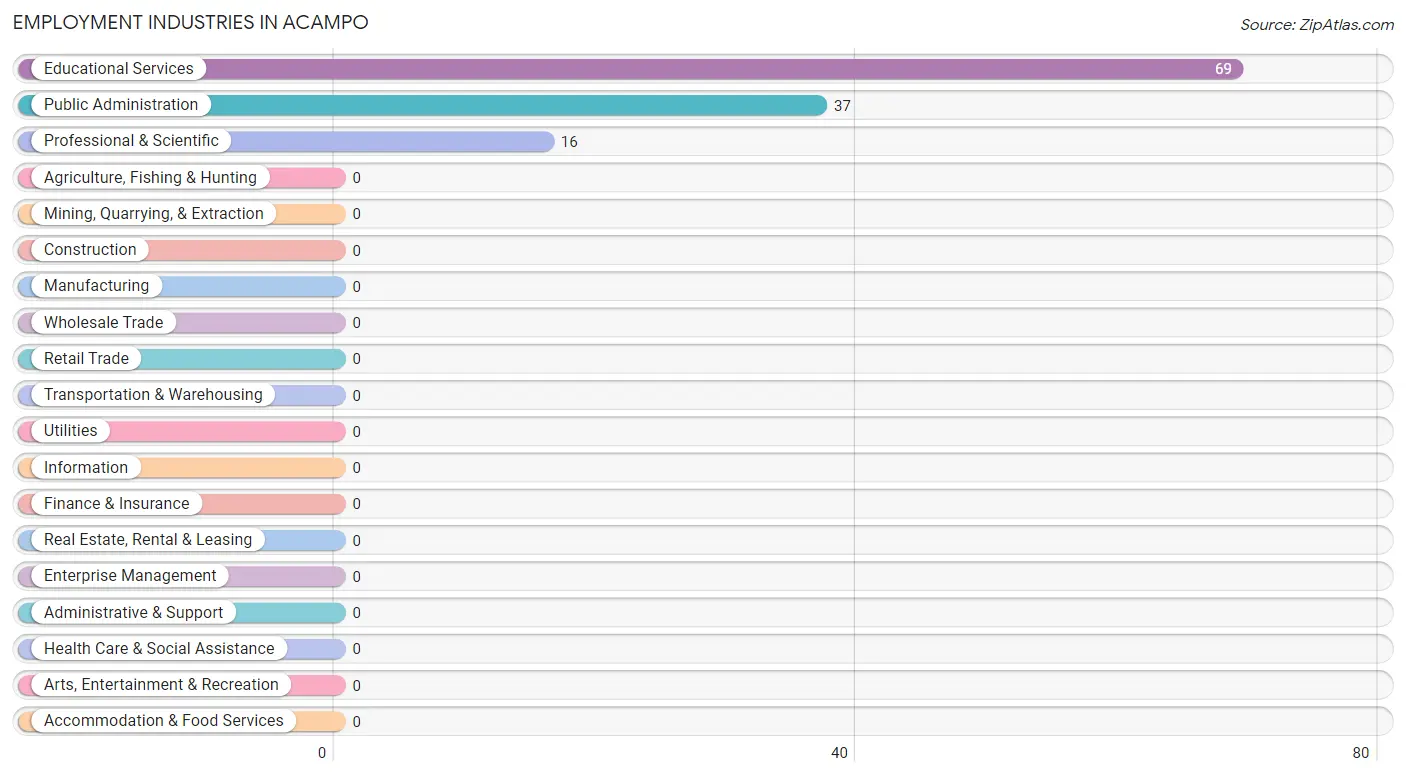
Task: Select the Retail Trade label
Action: point(86,359)
